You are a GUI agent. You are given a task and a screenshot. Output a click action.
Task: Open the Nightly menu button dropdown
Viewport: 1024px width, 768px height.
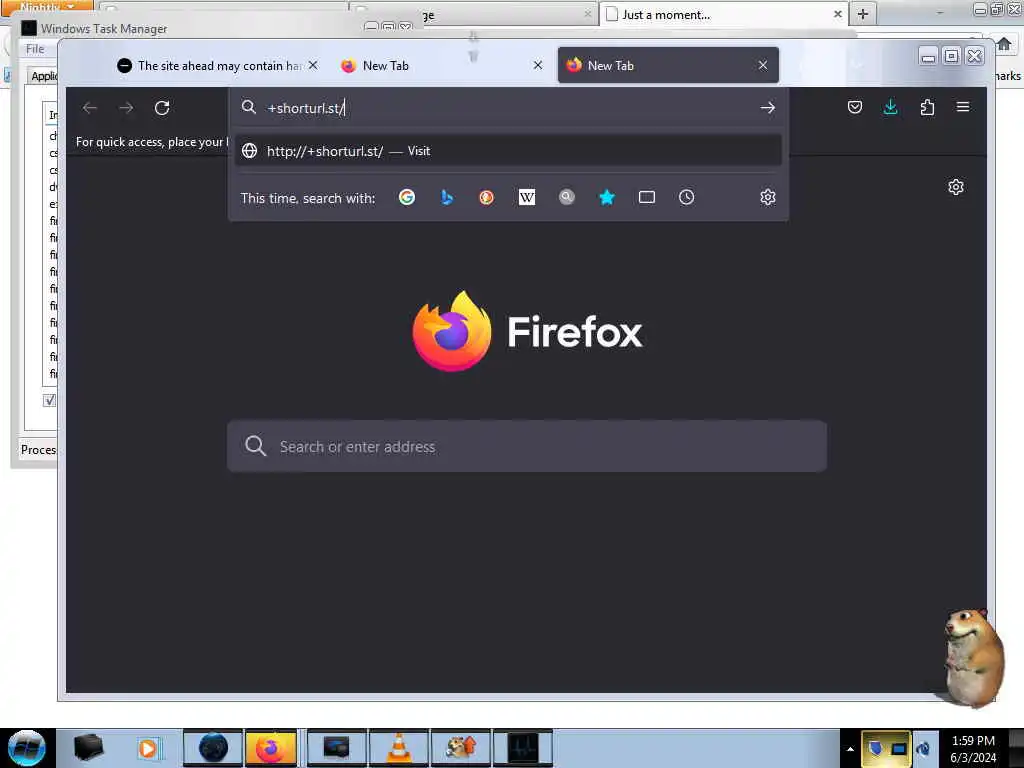(47, 6)
